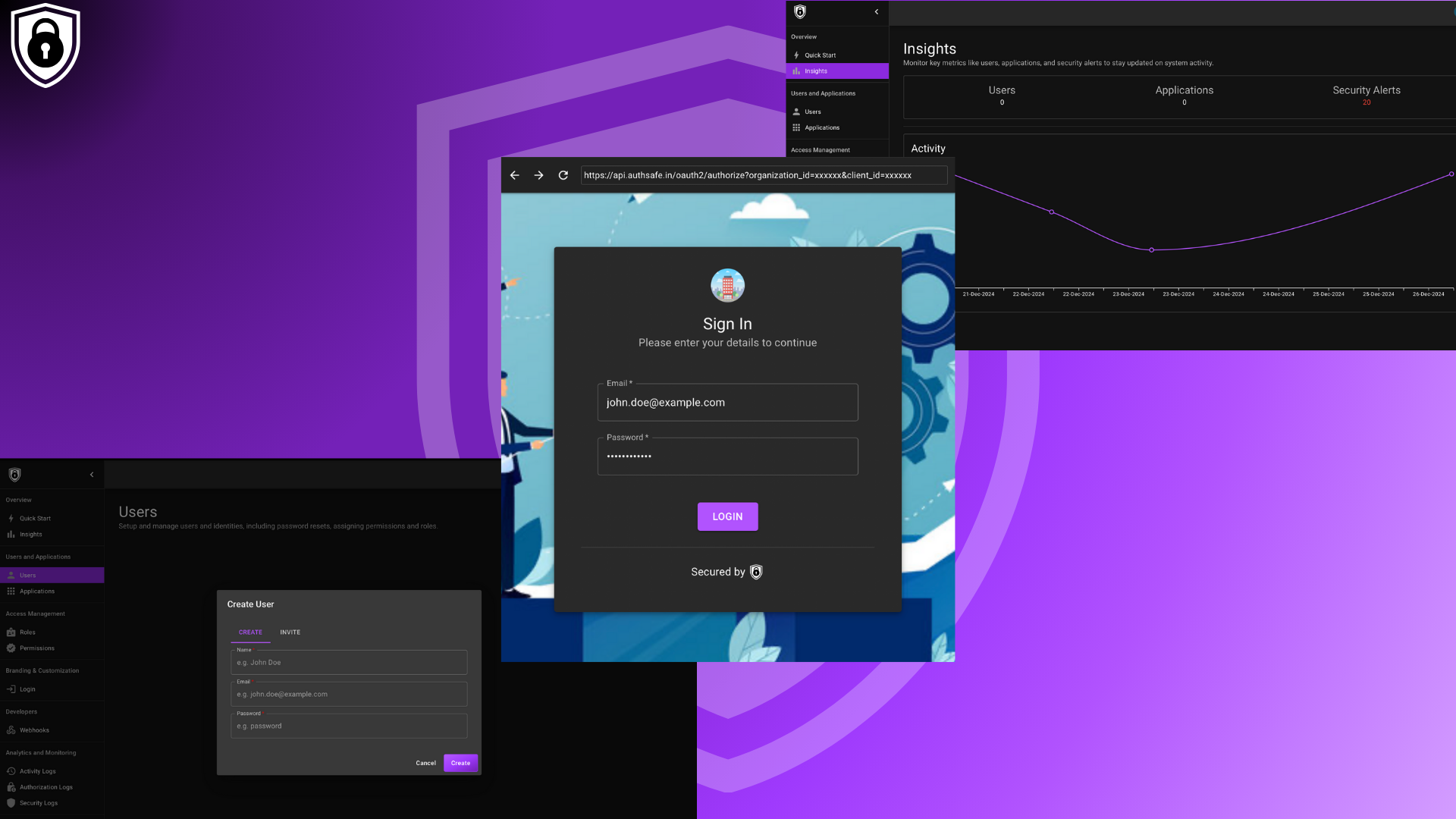Open Webhooks in the Developers section
This screenshot has width=1456, height=819.
tap(34, 730)
